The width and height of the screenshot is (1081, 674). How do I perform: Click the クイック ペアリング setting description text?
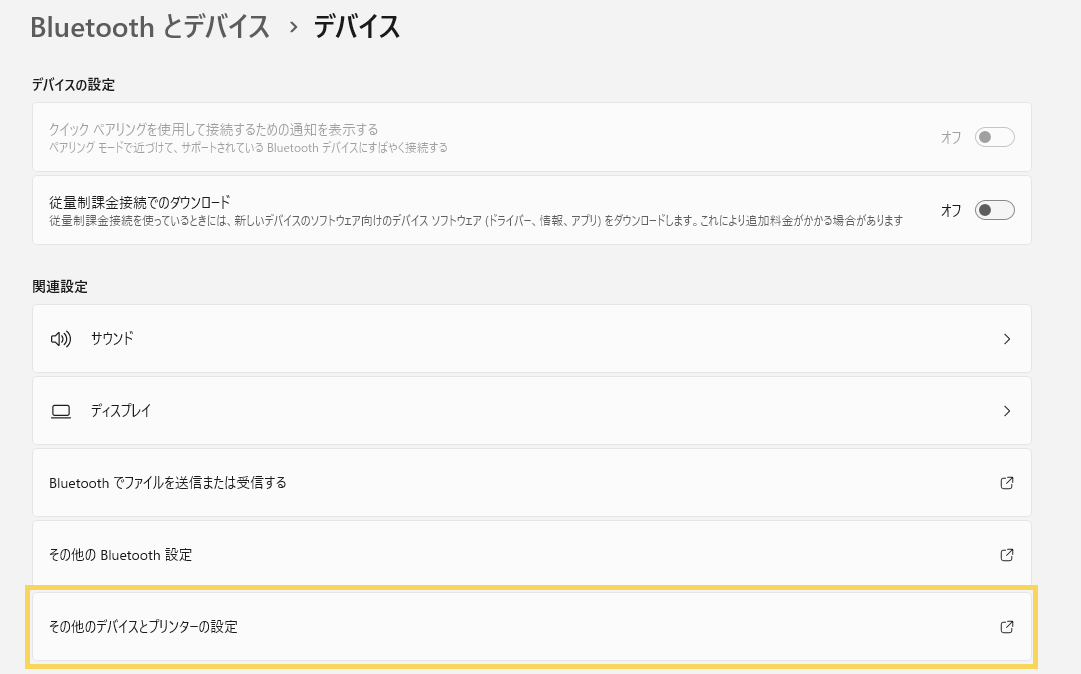[x=248, y=147]
